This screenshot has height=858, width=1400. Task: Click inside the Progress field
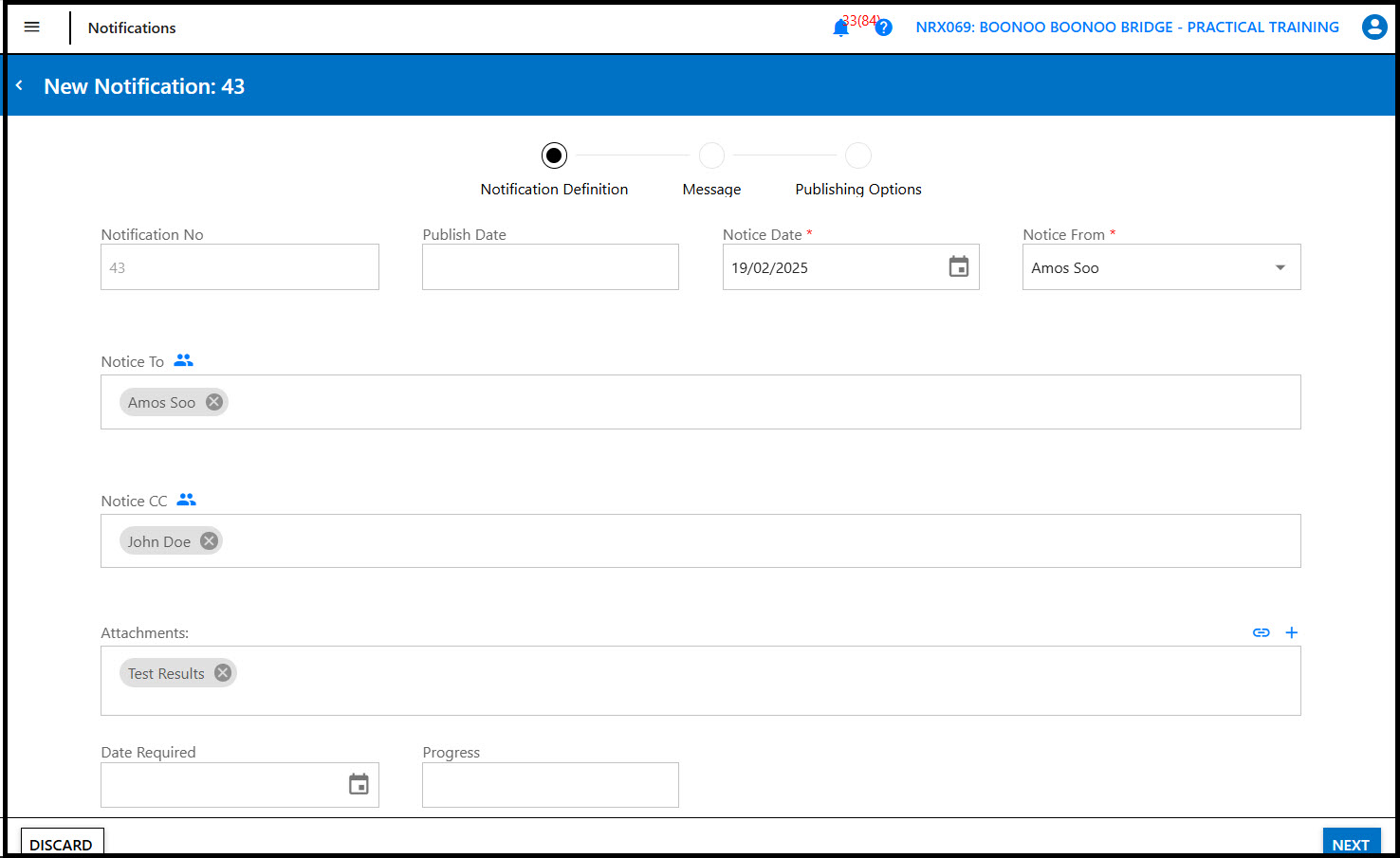tap(550, 785)
